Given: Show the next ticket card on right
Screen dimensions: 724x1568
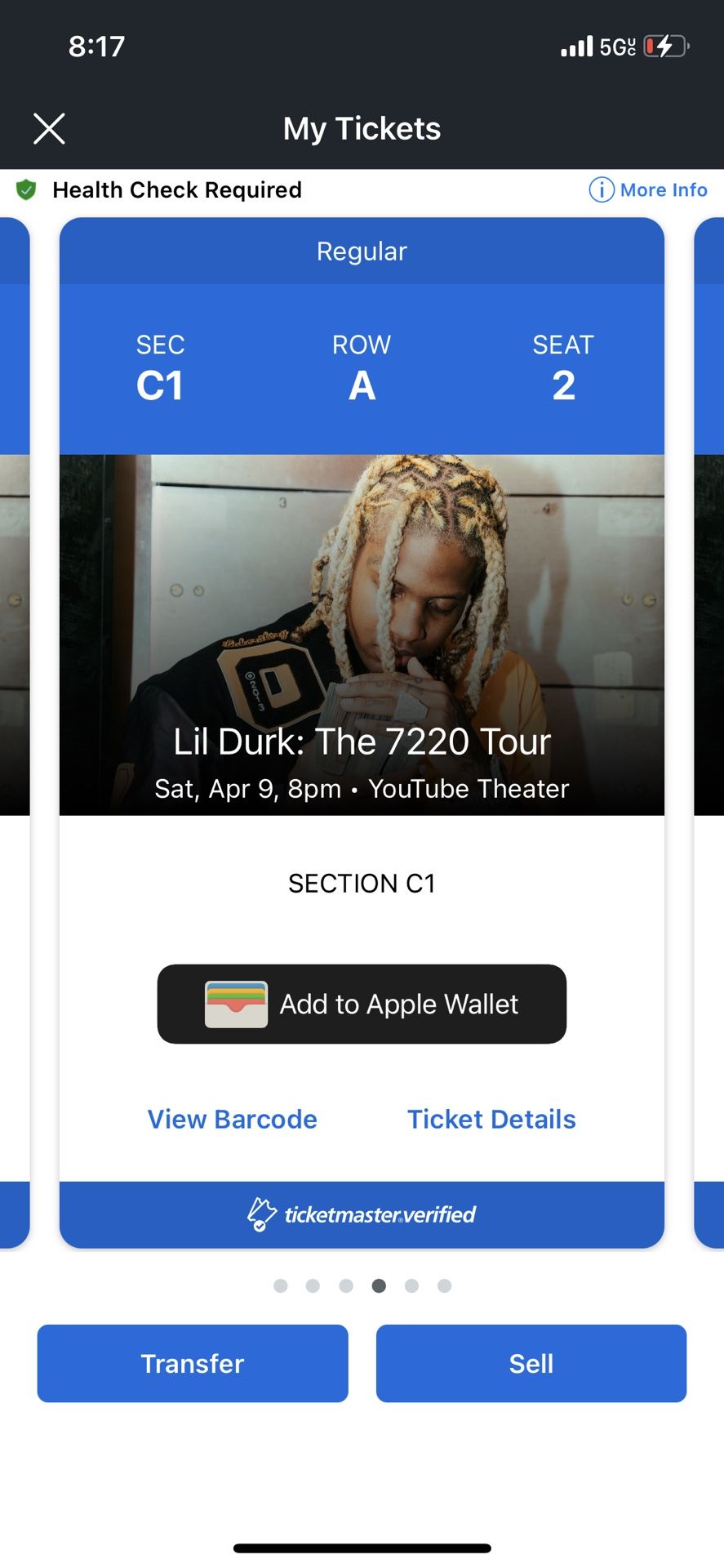Looking at the screenshot, I should point(708,733).
